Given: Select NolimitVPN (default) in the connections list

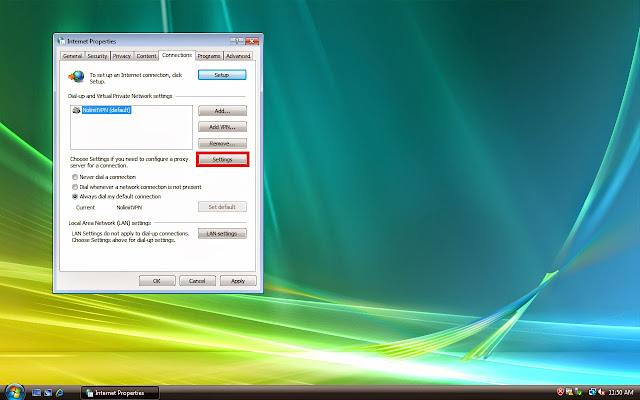Looking at the screenshot, I should click(x=106, y=110).
